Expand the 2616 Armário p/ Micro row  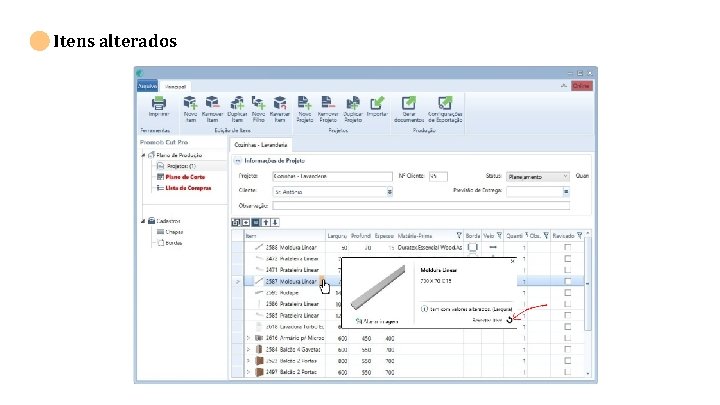click(248, 338)
